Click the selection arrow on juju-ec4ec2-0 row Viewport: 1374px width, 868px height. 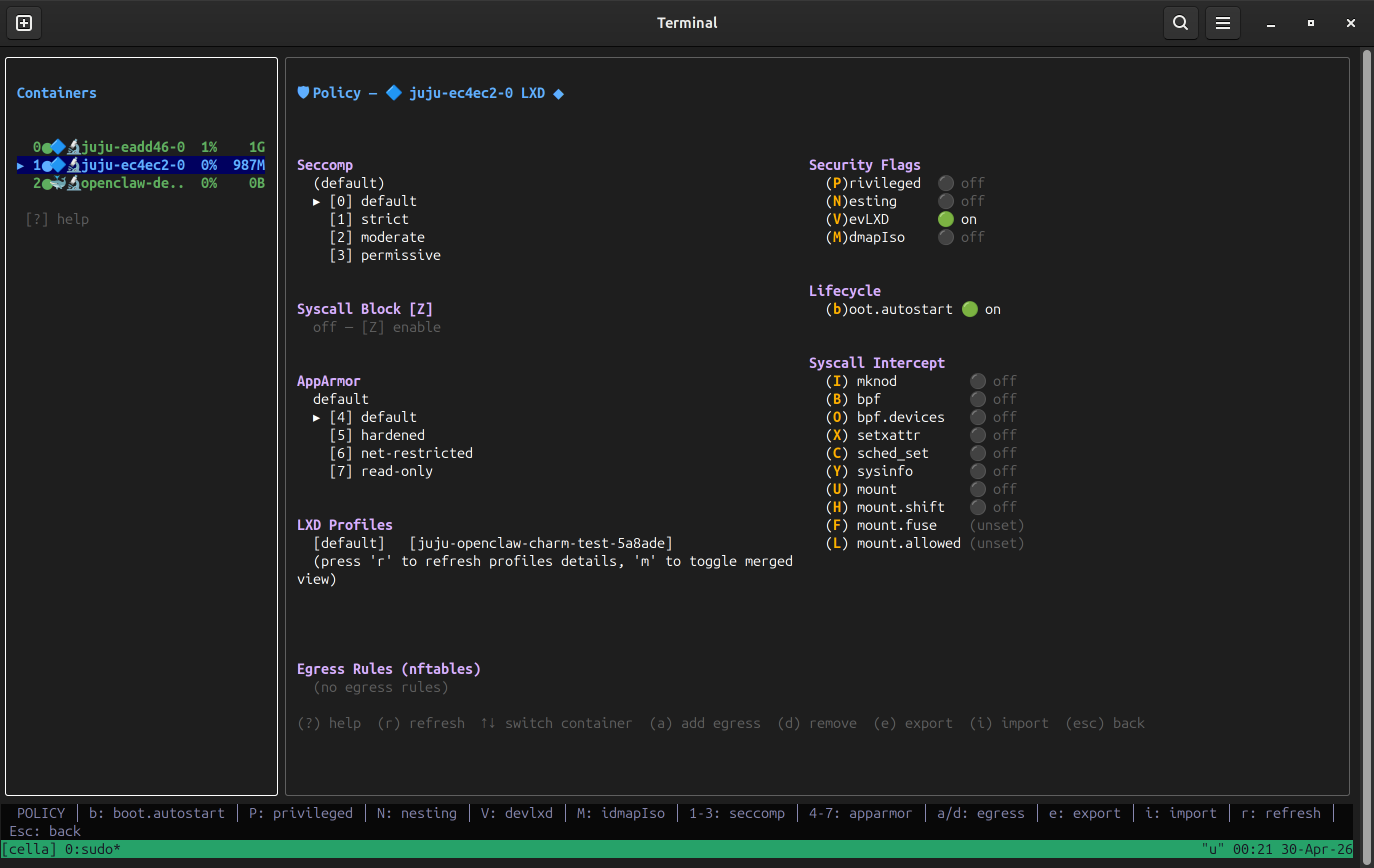point(20,166)
